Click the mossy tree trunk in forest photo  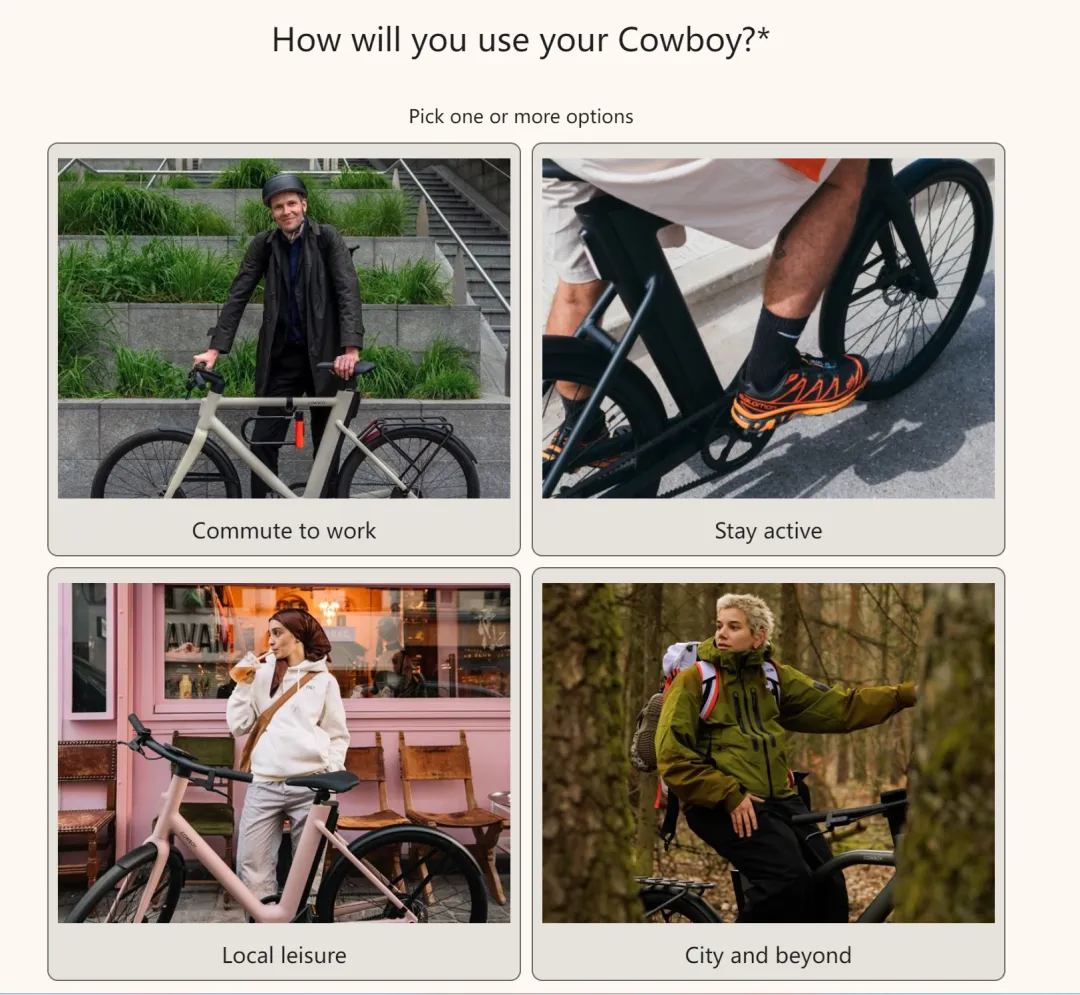[591, 753]
